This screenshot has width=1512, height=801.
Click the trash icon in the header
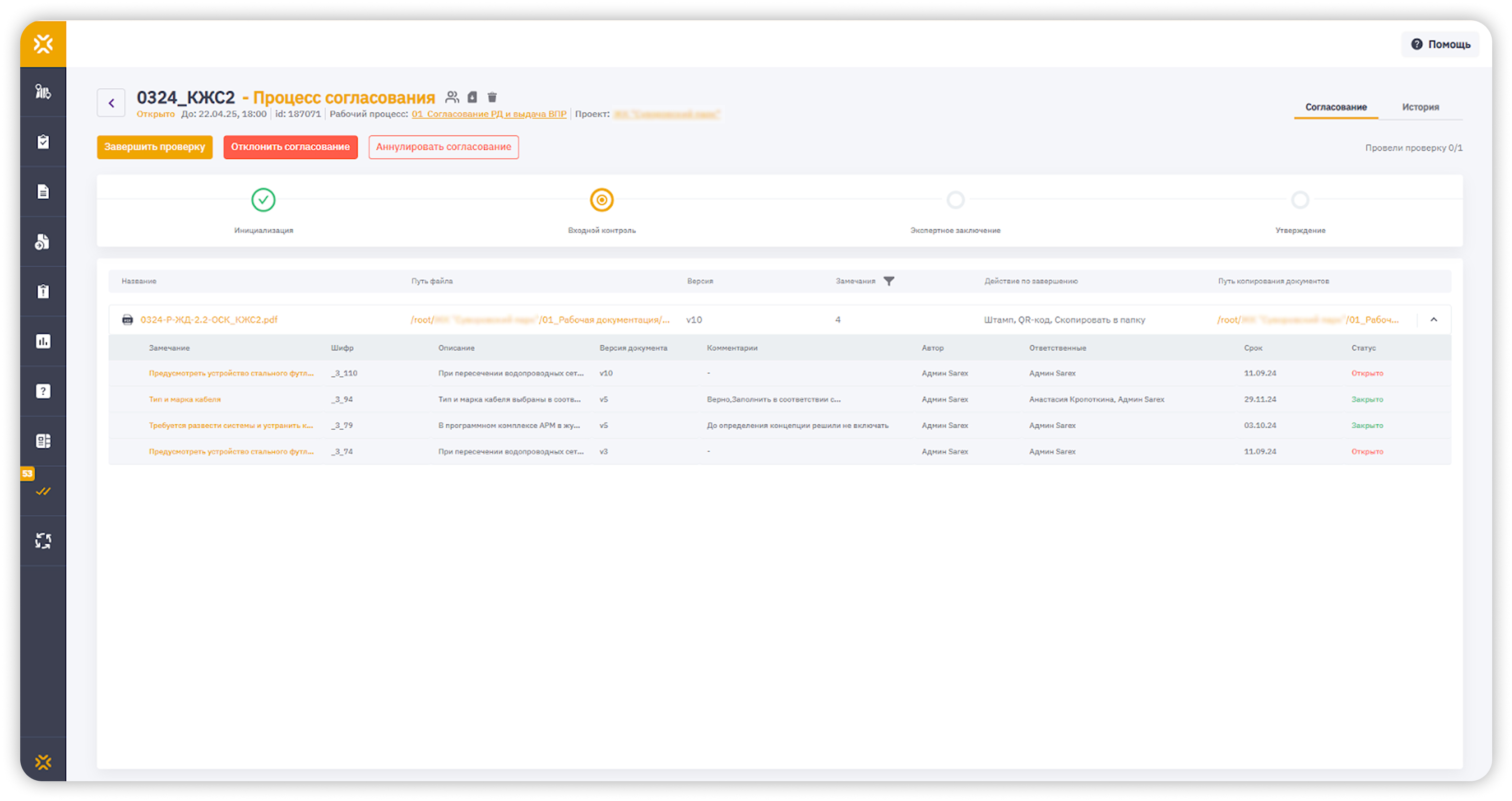coord(492,97)
